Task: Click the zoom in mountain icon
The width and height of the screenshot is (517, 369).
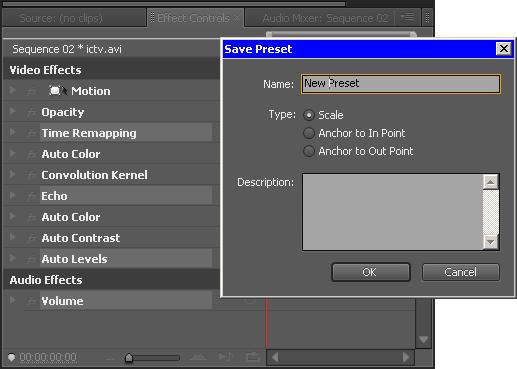Action: click(198, 357)
